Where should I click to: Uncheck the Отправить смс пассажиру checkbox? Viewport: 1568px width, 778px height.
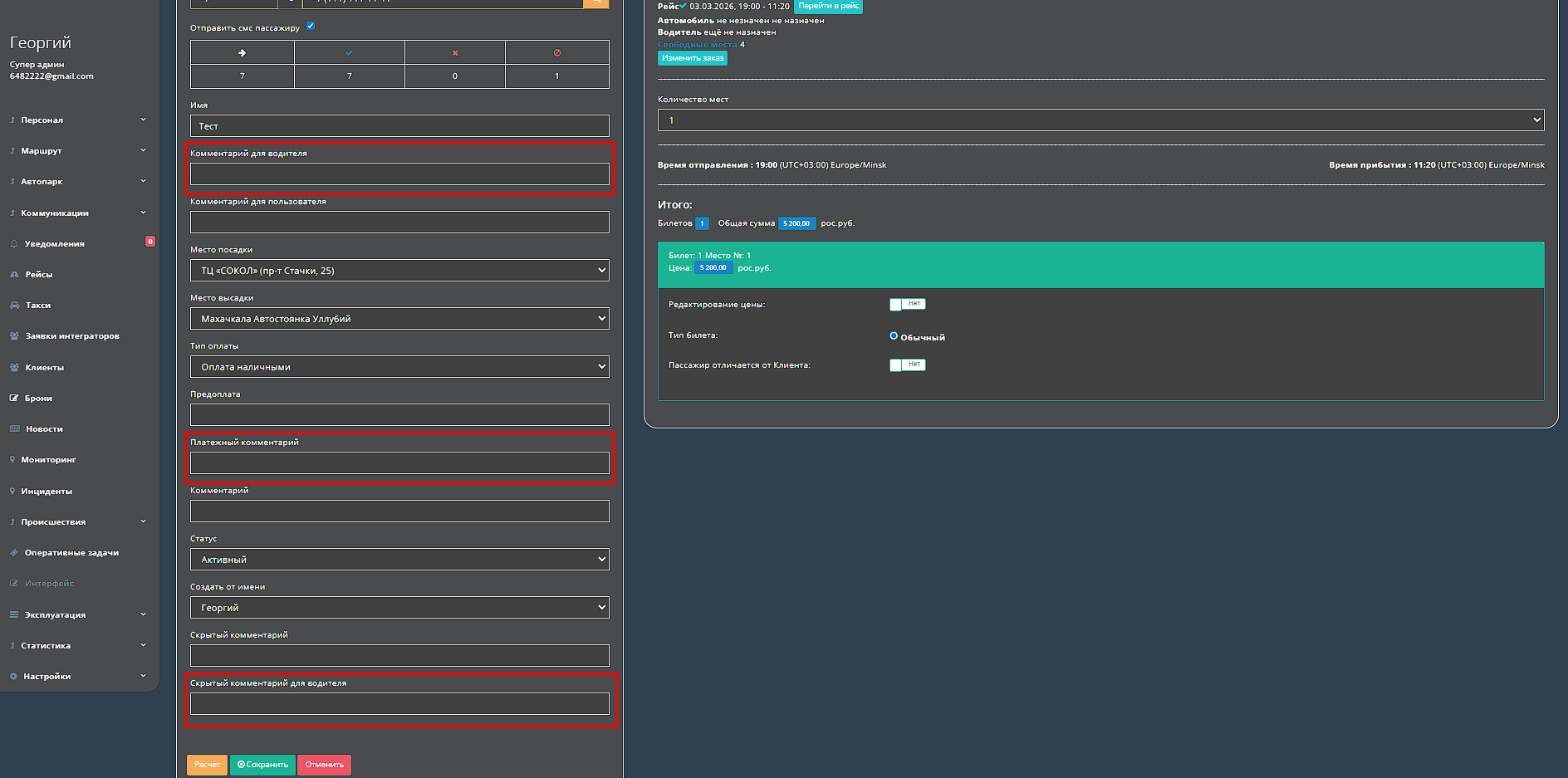pos(311,26)
